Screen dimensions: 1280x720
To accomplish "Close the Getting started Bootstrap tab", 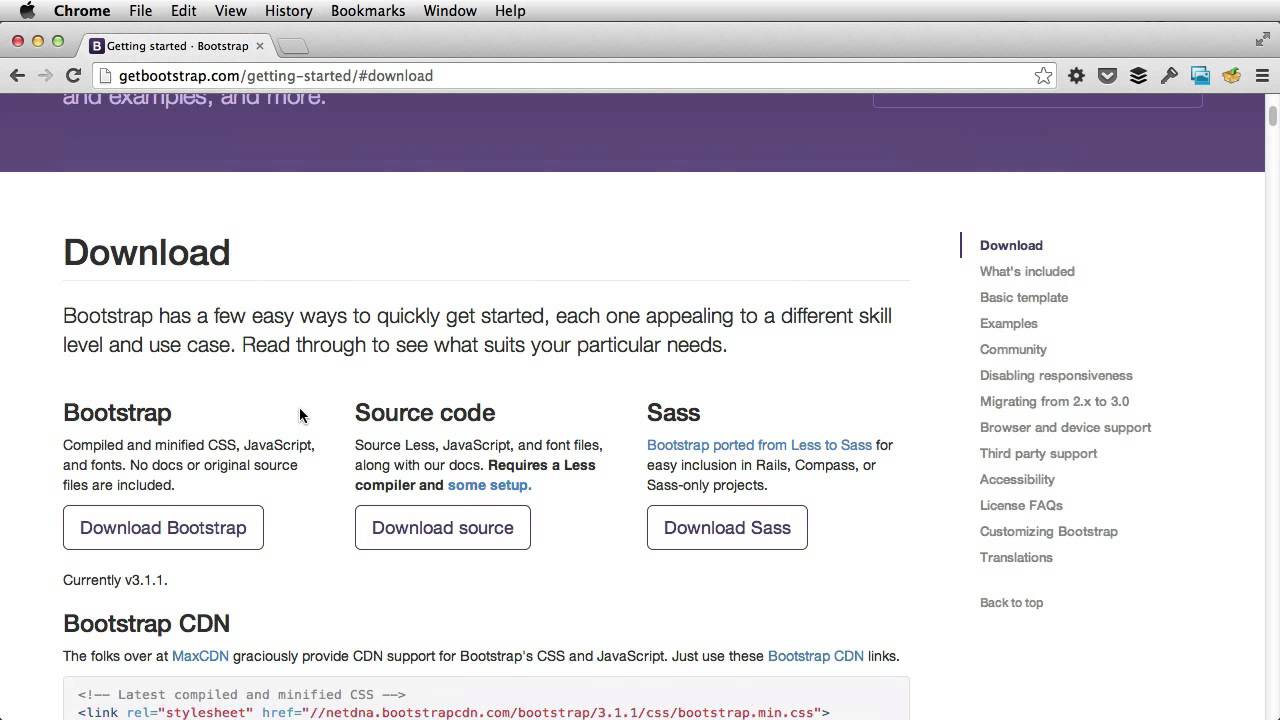I will [260, 46].
